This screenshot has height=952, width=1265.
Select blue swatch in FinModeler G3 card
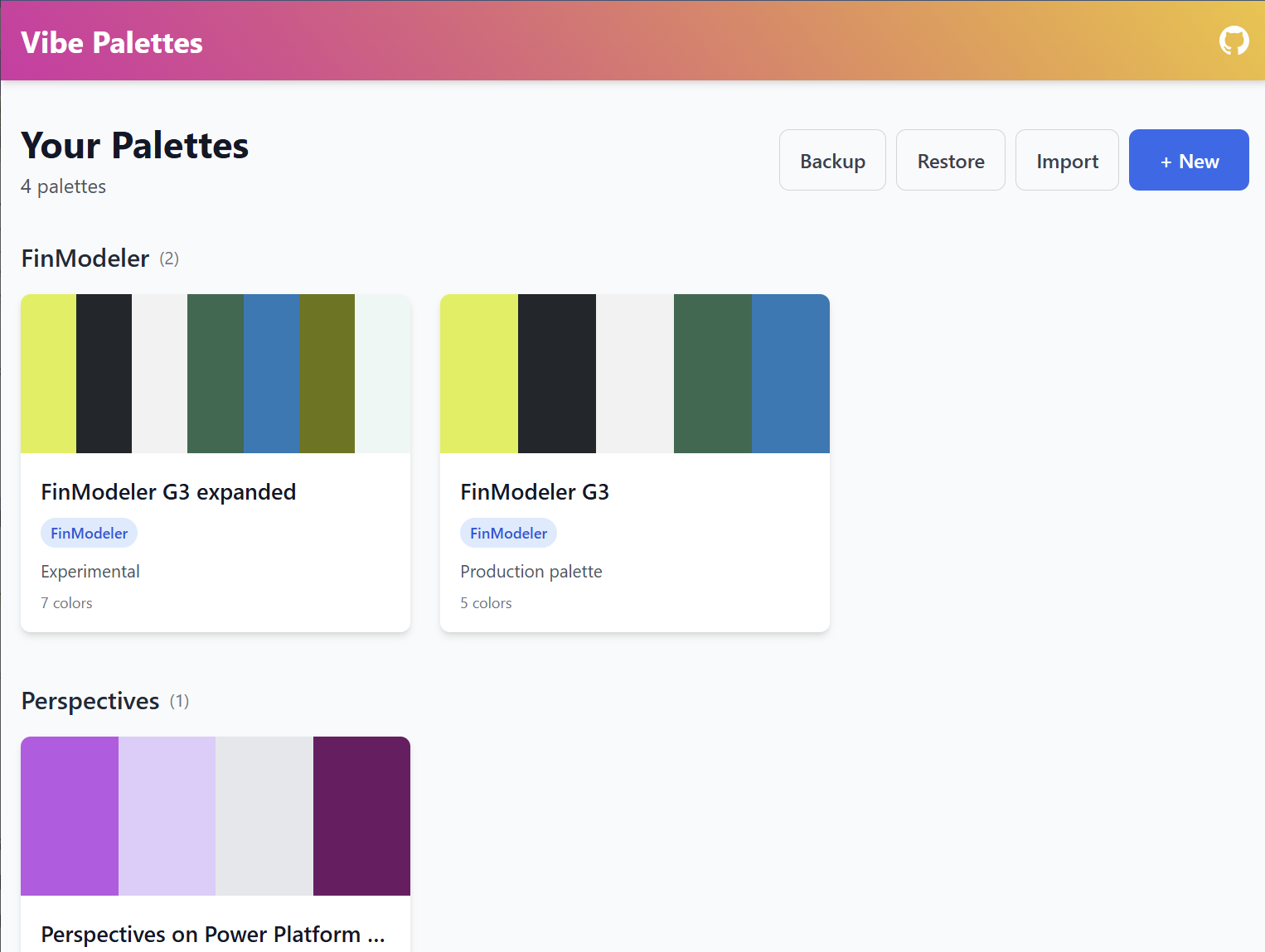tap(791, 374)
